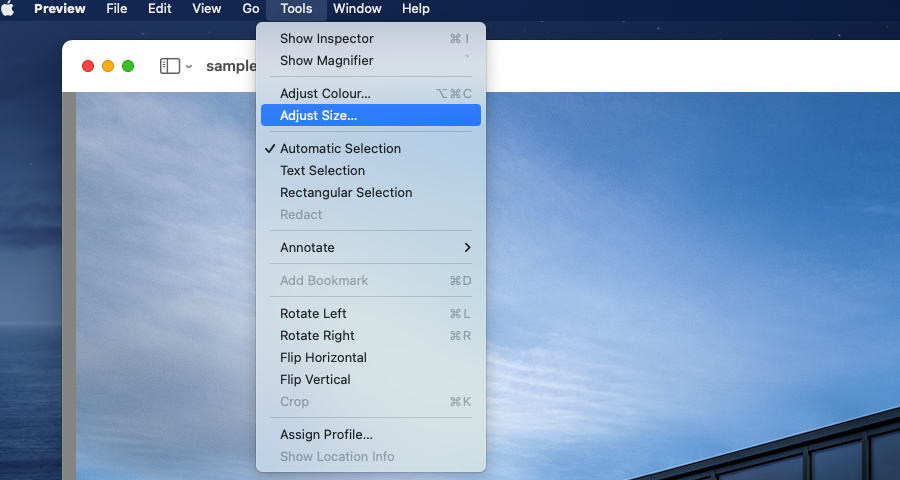Select Adjust Colour… menu entry
The height and width of the screenshot is (480, 900).
[x=371, y=94]
